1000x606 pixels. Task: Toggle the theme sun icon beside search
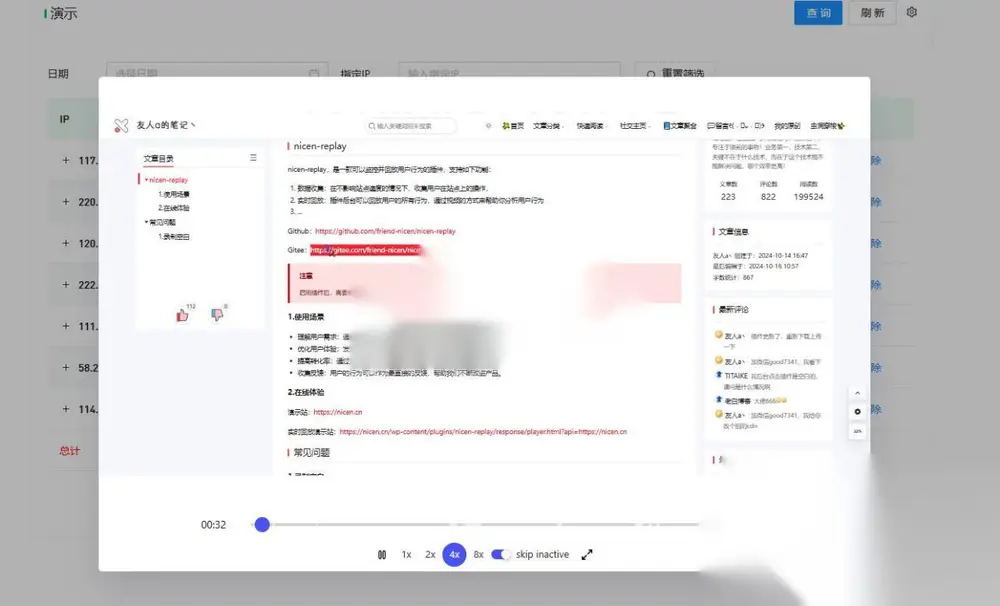[489, 126]
